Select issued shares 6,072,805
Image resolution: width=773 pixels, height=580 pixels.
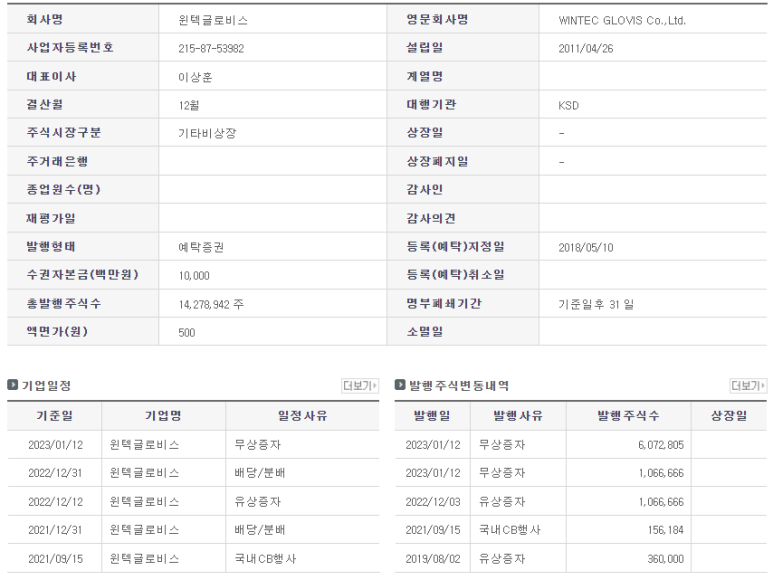point(661,445)
